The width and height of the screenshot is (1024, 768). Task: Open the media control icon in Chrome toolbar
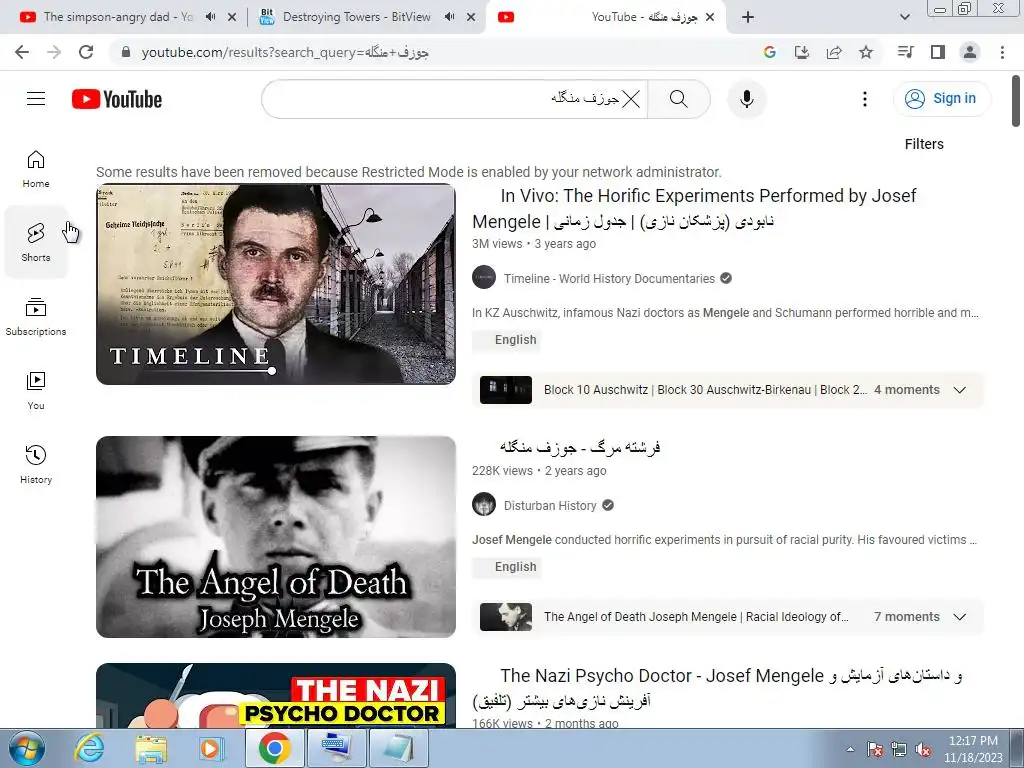[x=905, y=52]
